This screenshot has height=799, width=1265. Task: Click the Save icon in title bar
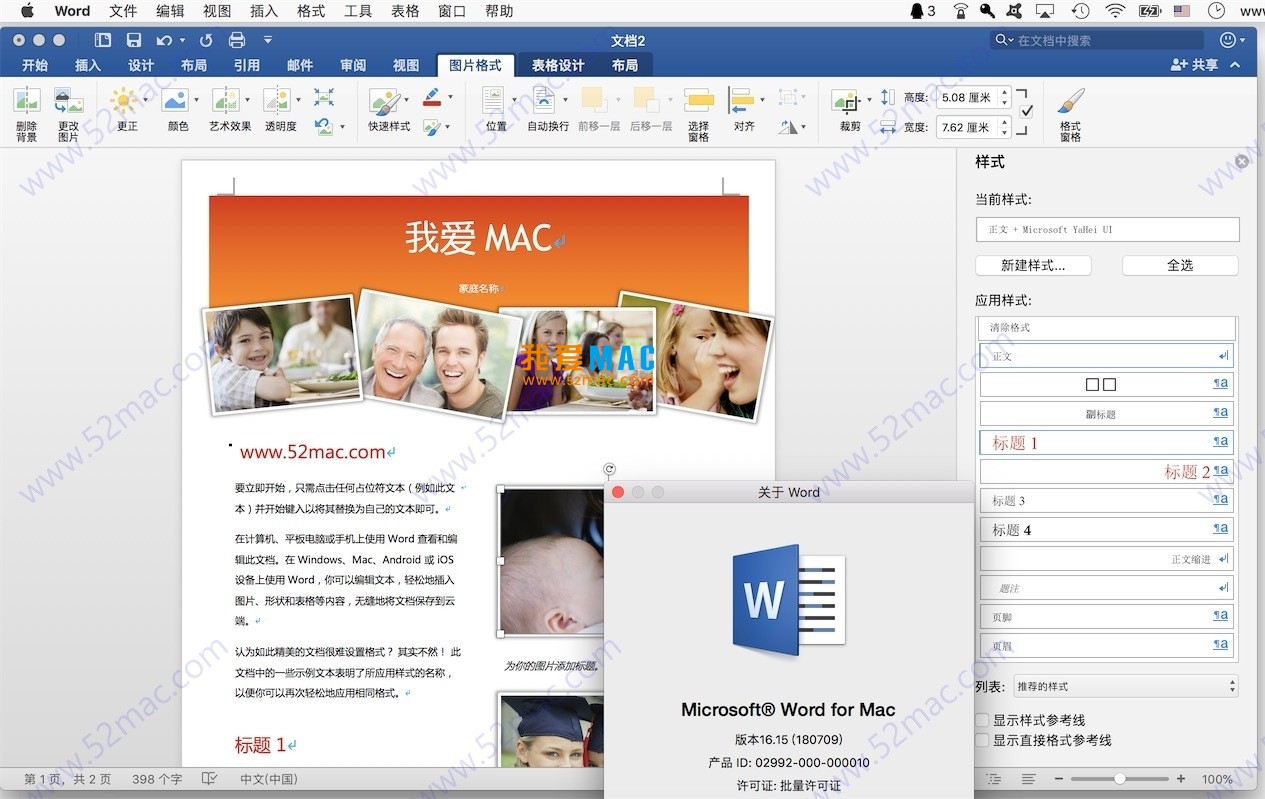[x=134, y=40]
